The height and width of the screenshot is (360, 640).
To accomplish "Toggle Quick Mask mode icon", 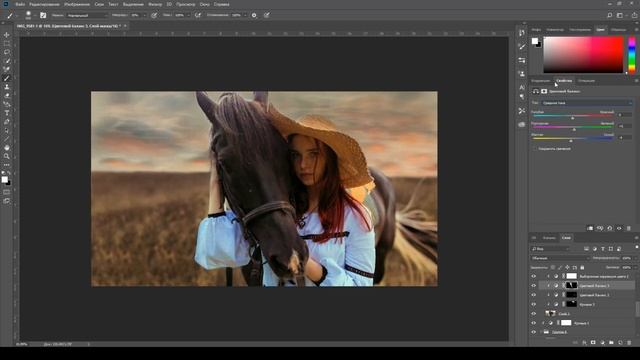I will coord(7,192).
